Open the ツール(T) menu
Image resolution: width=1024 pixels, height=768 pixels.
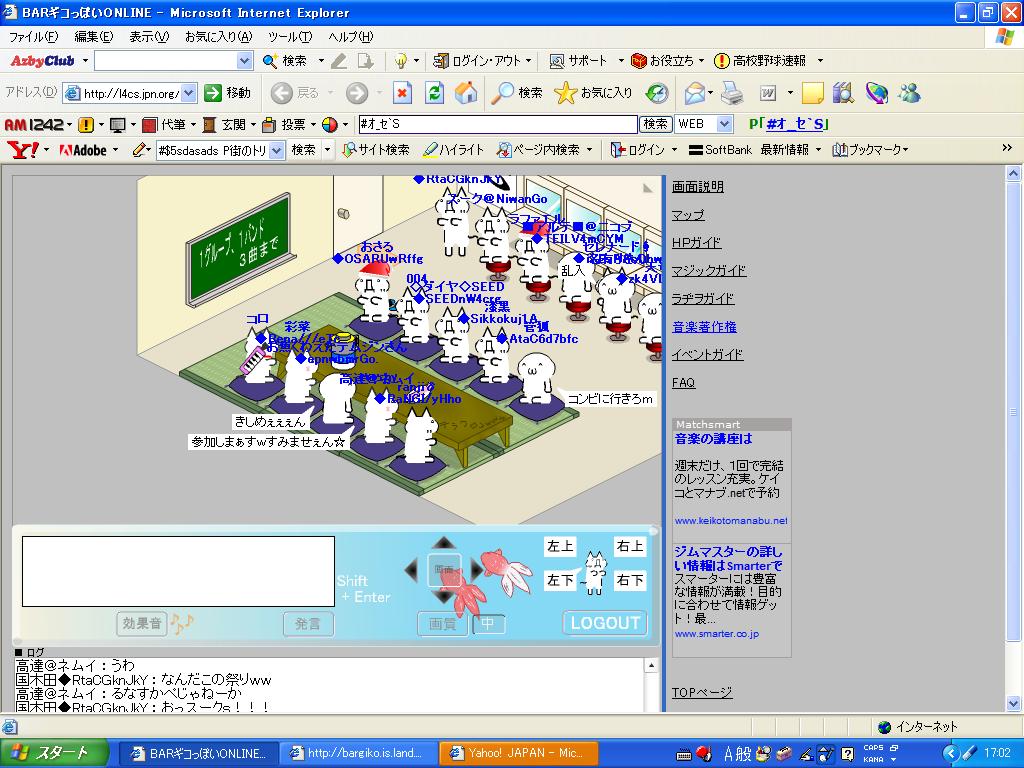click(290, 37)
